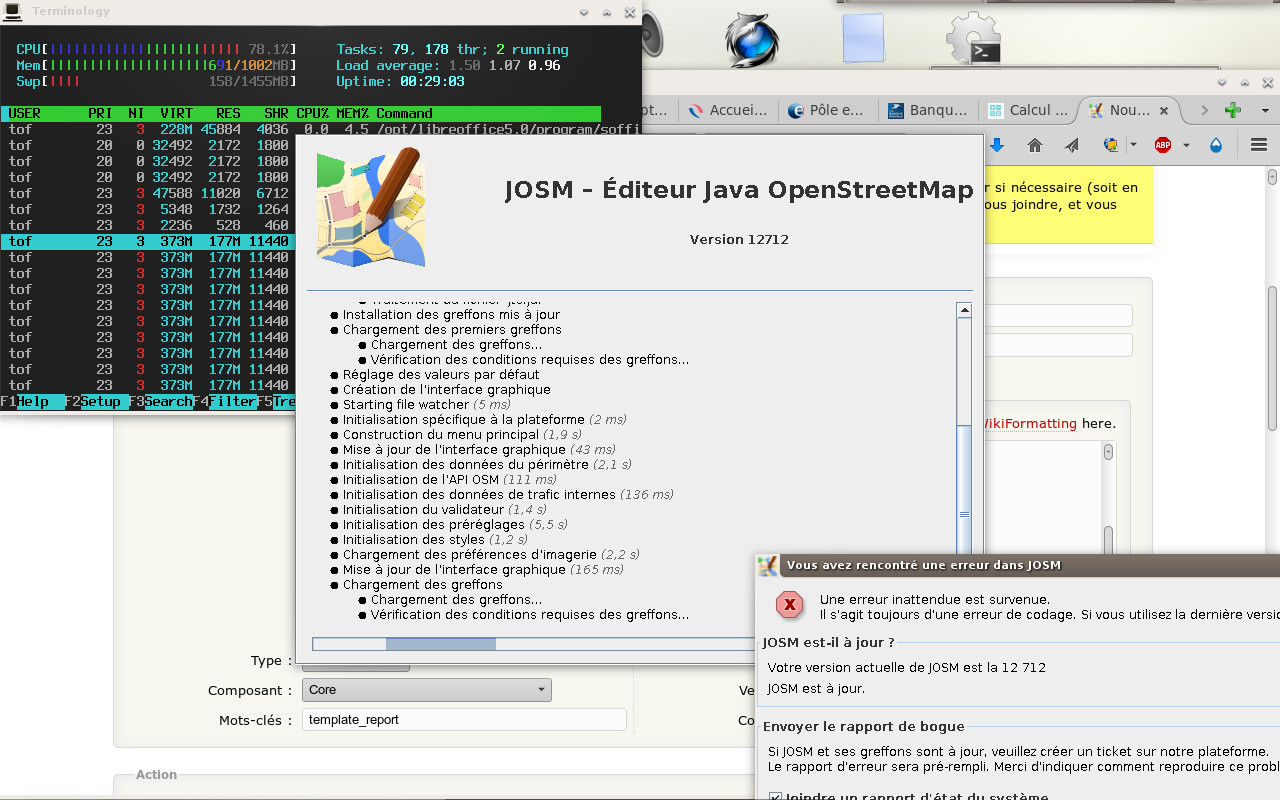Open the browser hamburger menu

point(1259,145)
